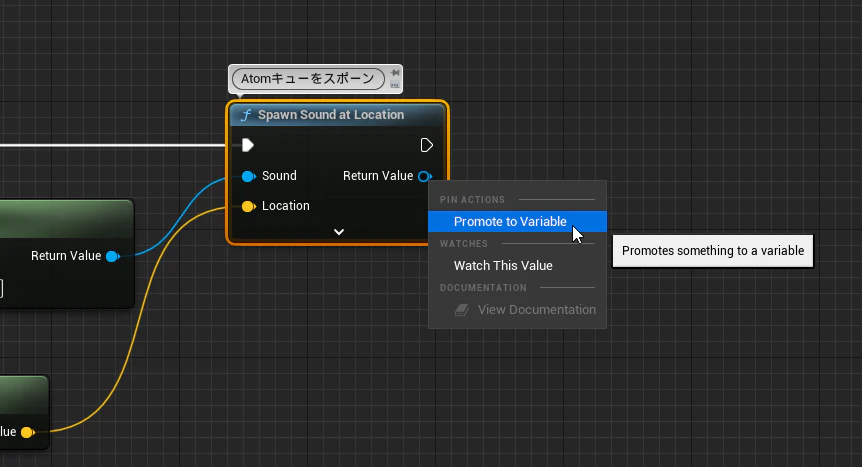Click the Location pin label text
The width and height of the screenshot is (862, 467).
coord(286,206)
